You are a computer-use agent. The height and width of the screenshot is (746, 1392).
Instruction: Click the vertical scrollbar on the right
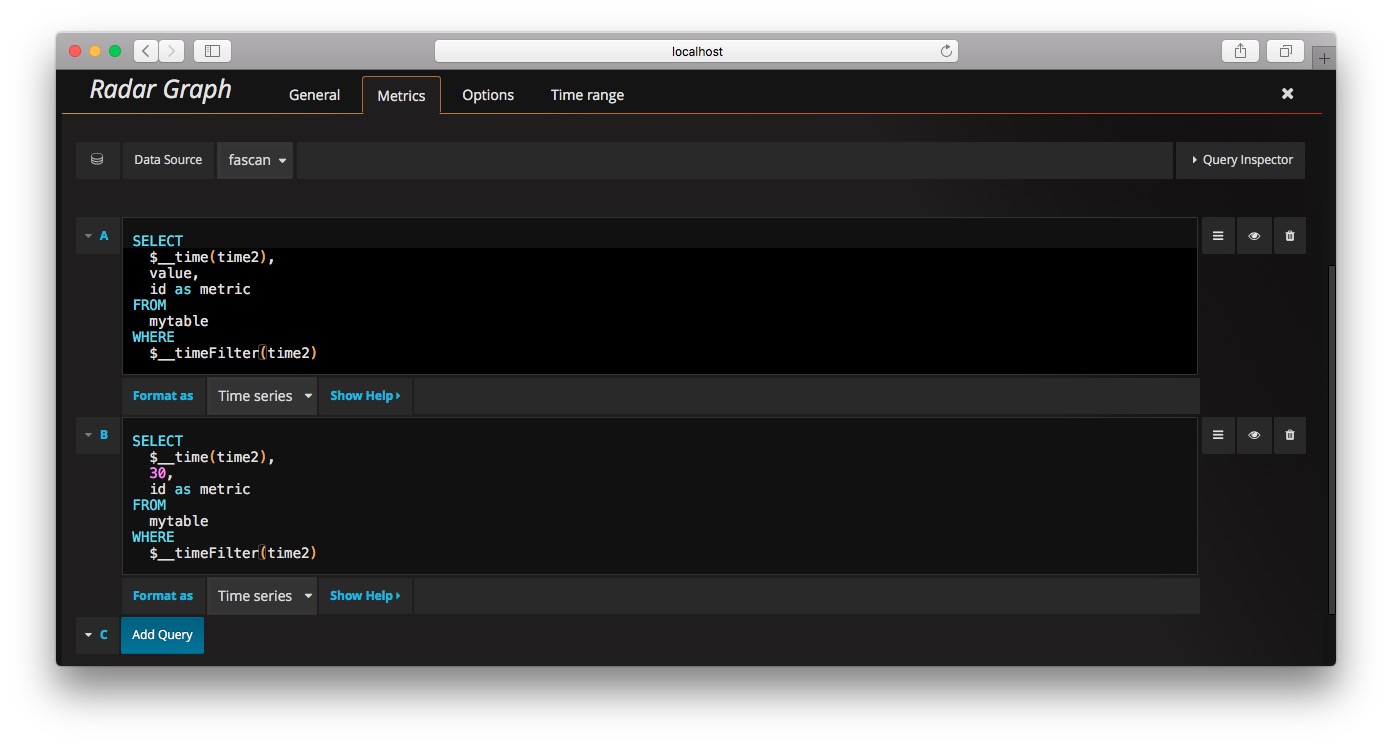coord(1331,440)
